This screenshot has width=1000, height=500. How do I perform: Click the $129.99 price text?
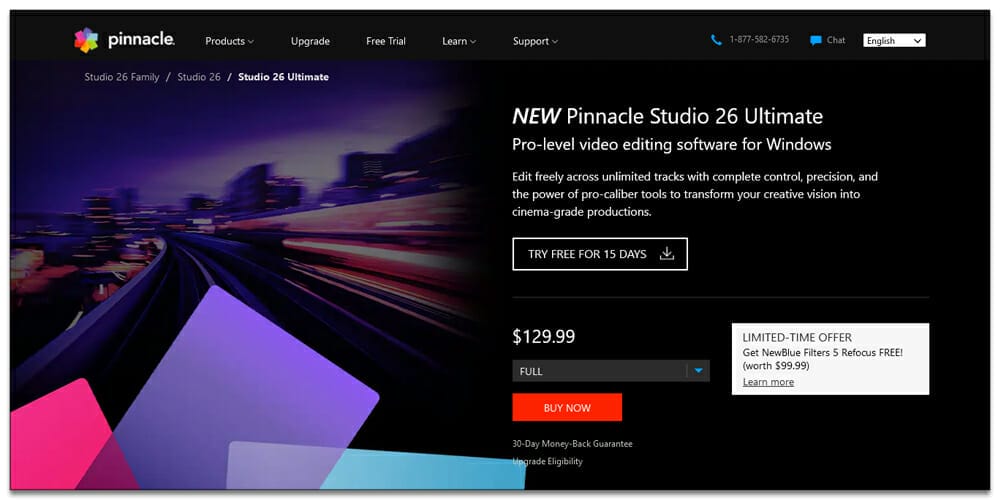point(543,337)
